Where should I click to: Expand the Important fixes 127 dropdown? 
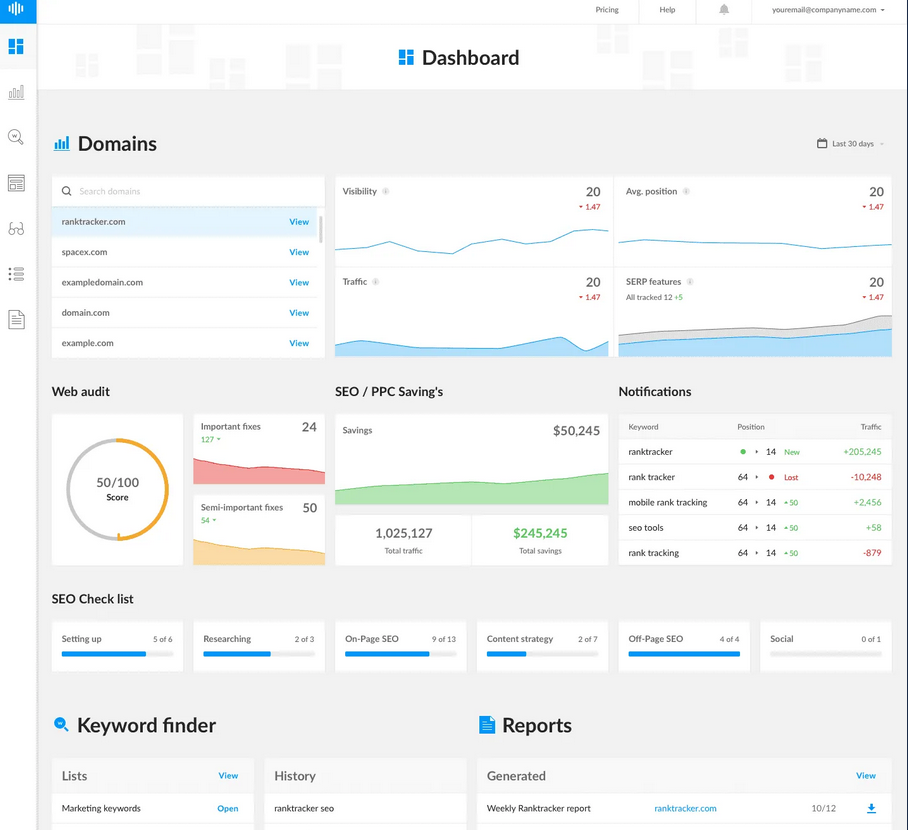211,439
